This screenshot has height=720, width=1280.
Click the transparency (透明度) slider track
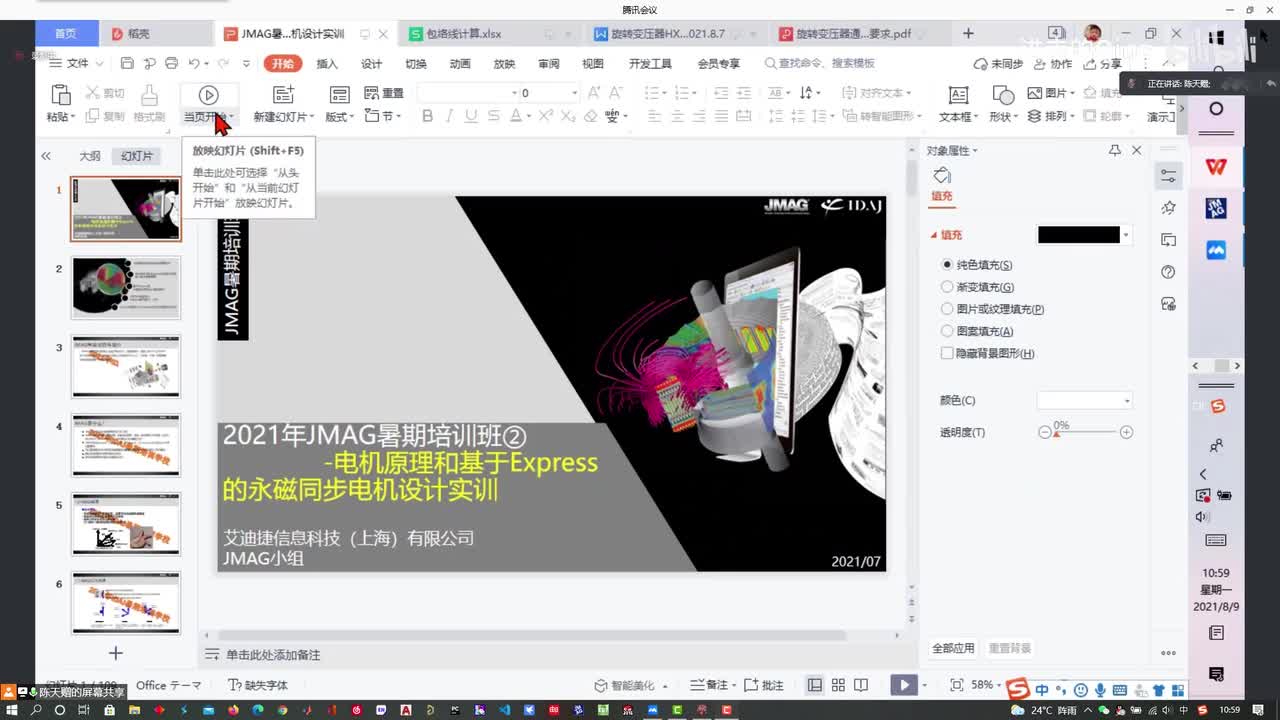(x=1085, y=432)
